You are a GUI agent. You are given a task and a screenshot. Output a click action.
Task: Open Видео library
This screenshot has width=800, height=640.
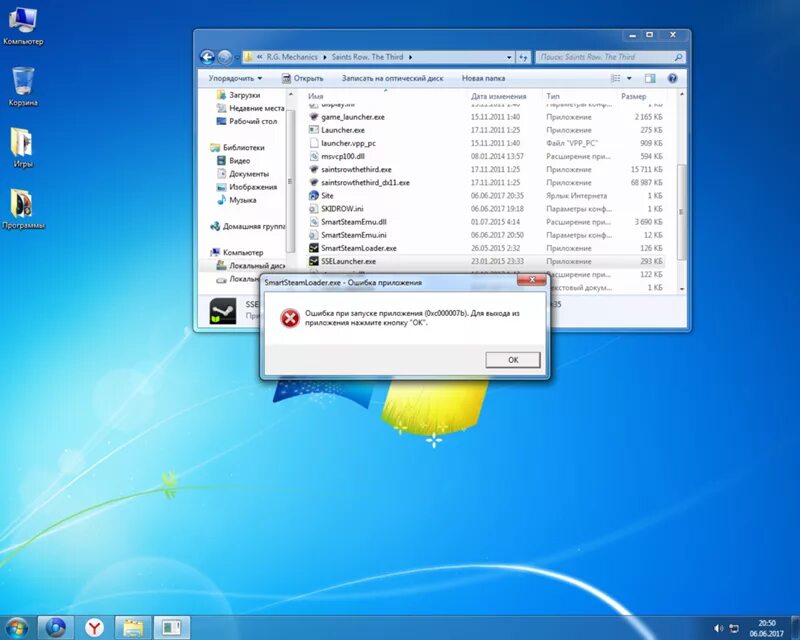click(x=239, y=161)
